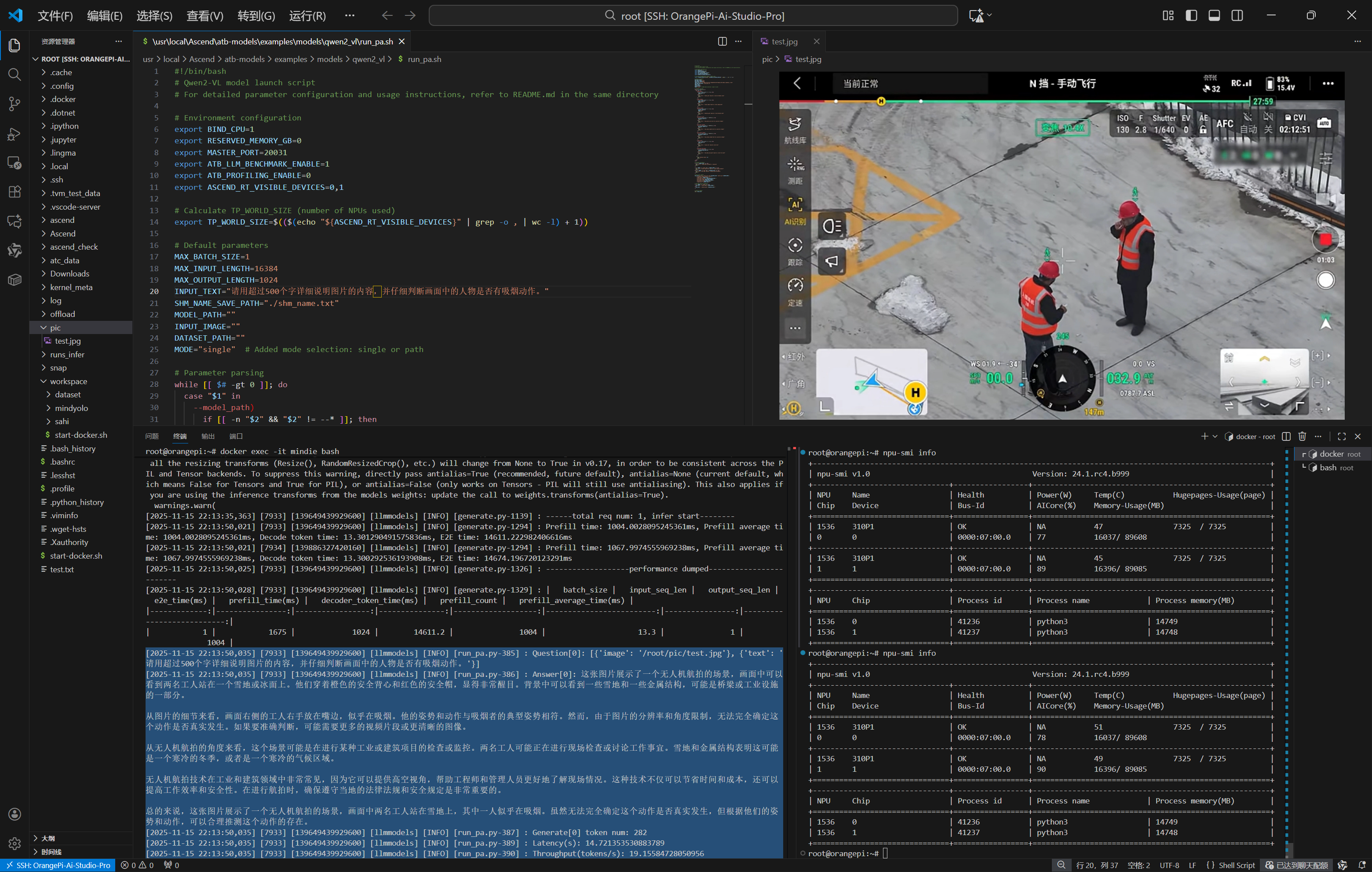
Task: Toggle the bottom panel layout button
Action: [x=1214, y=15]
